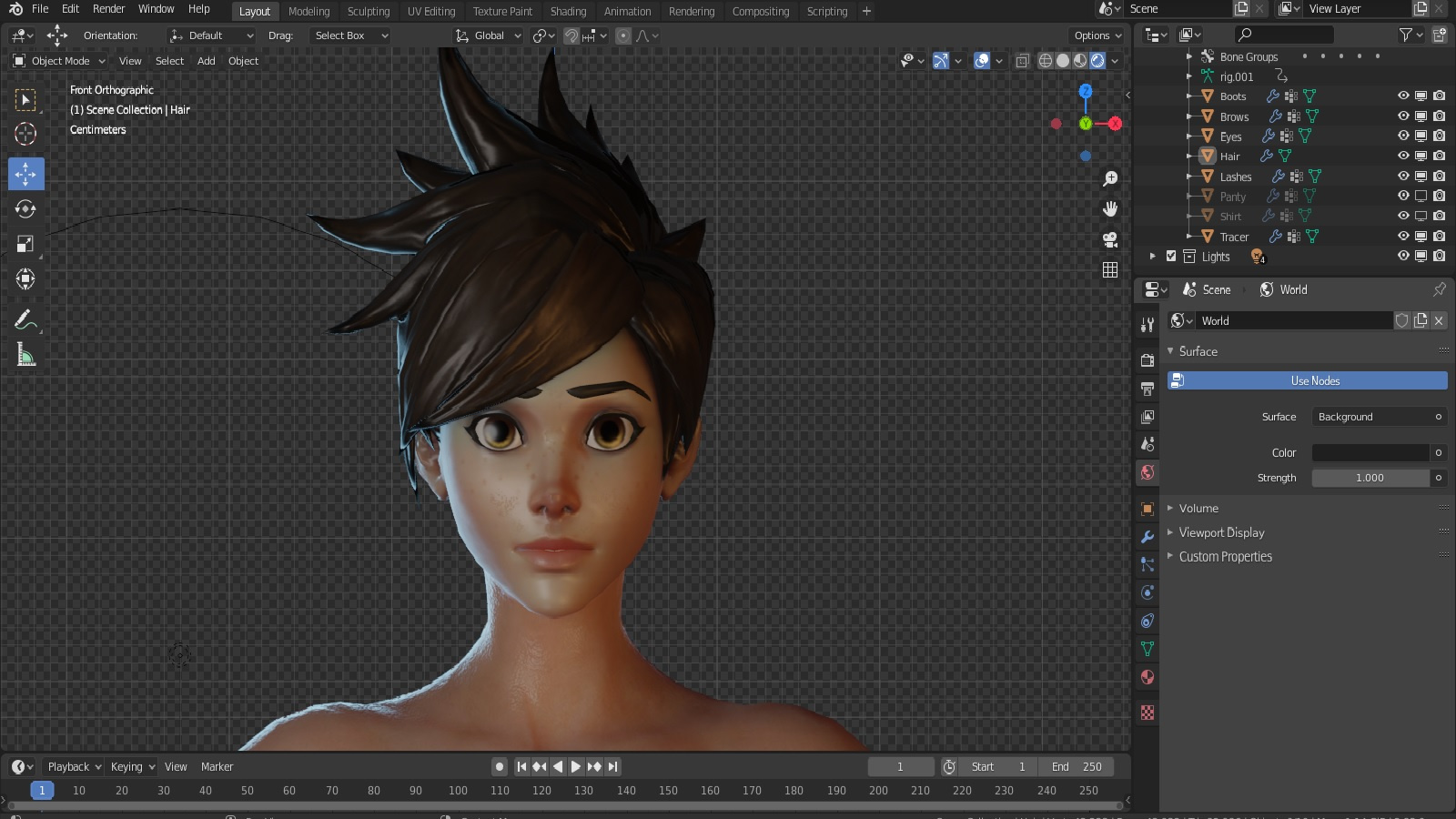Activate the Scale tool
1456x819 pixels.
click(25, 244)
